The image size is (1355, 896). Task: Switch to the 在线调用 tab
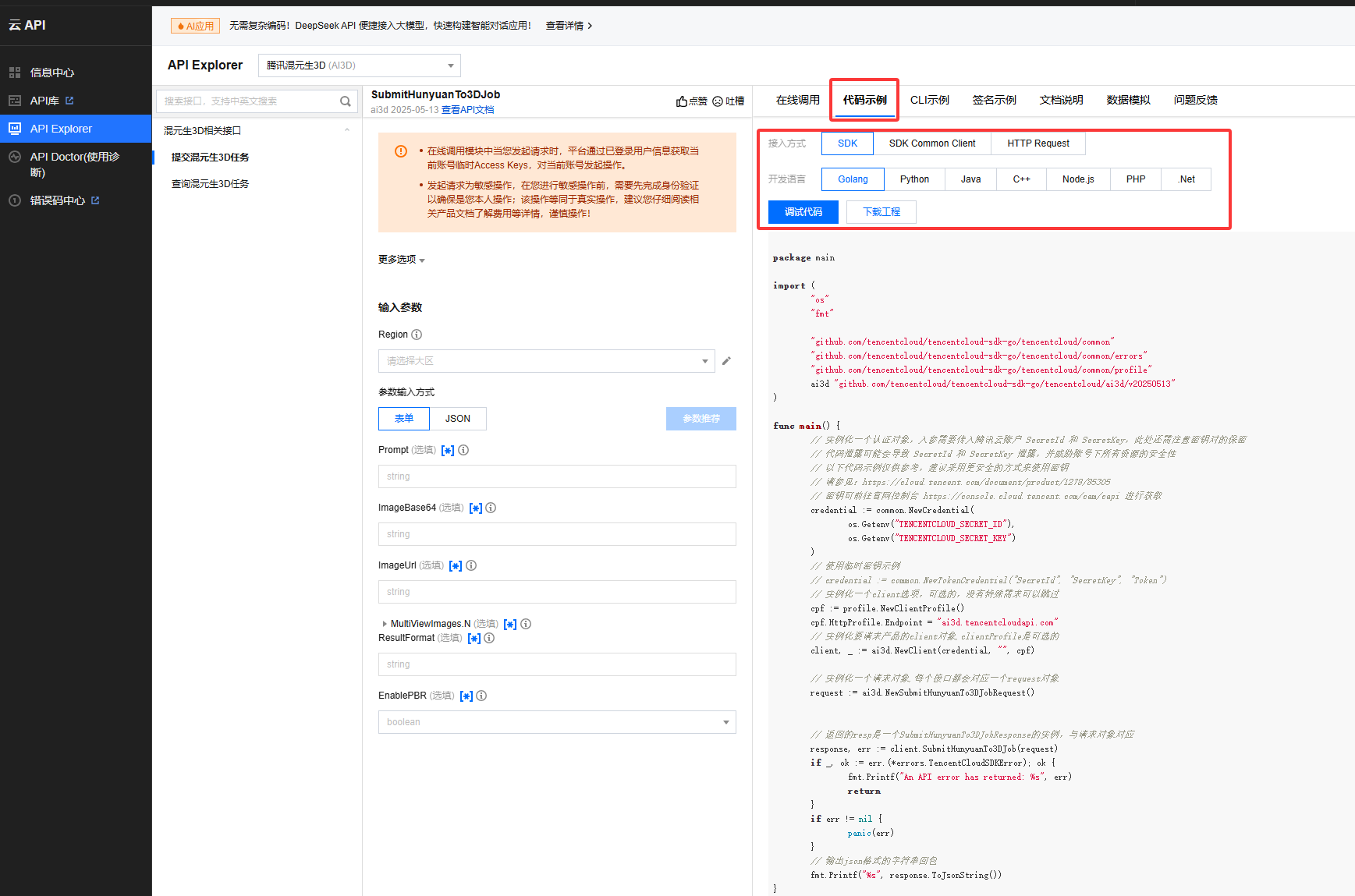[798, 100]
